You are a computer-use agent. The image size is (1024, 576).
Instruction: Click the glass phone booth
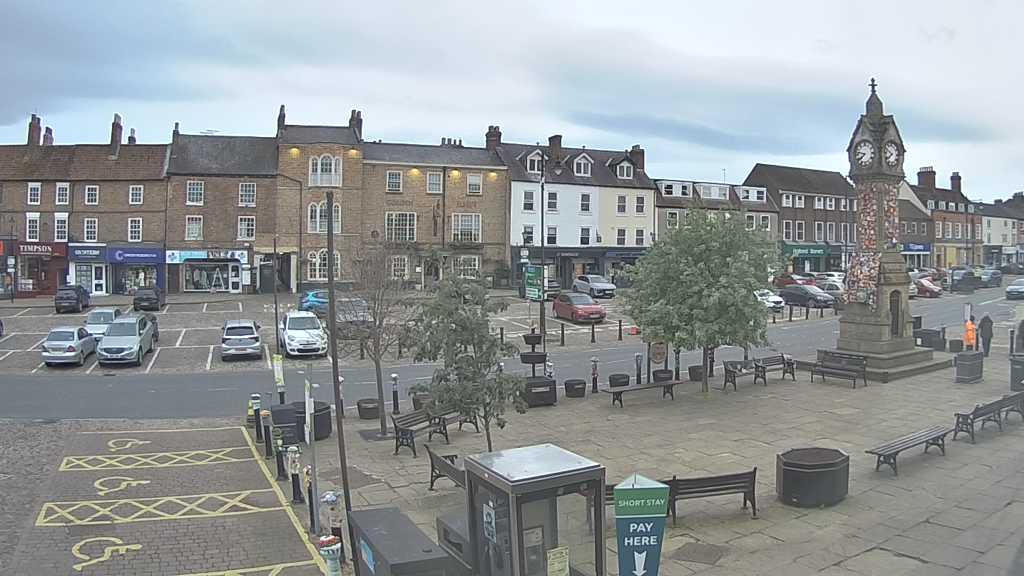tap(535, 511)
